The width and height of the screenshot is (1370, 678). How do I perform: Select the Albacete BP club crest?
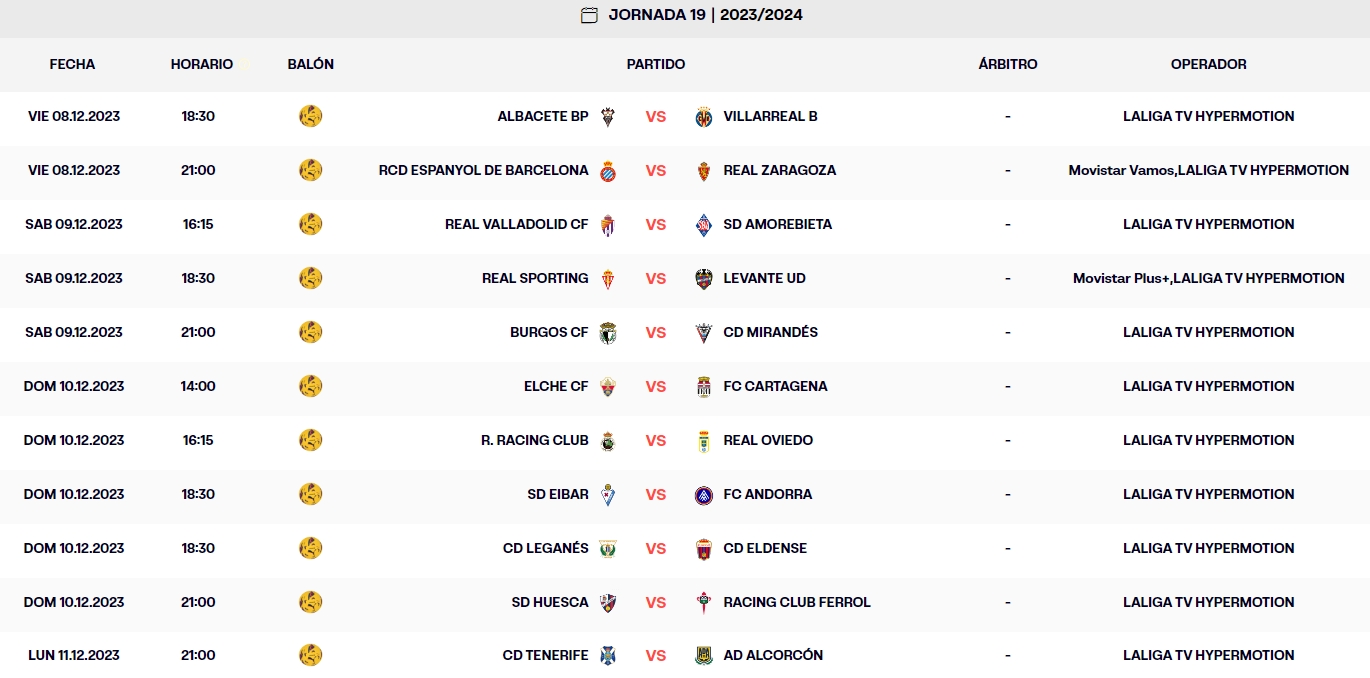coord(610,116)
